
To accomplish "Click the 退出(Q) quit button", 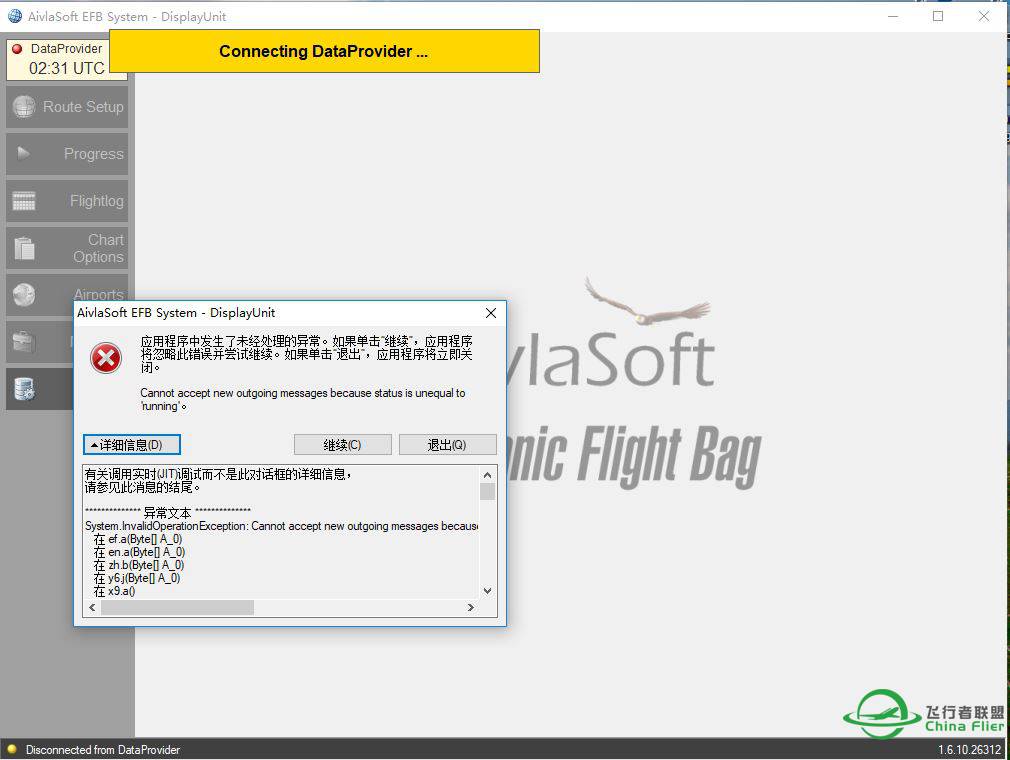I will pos(448,445).
